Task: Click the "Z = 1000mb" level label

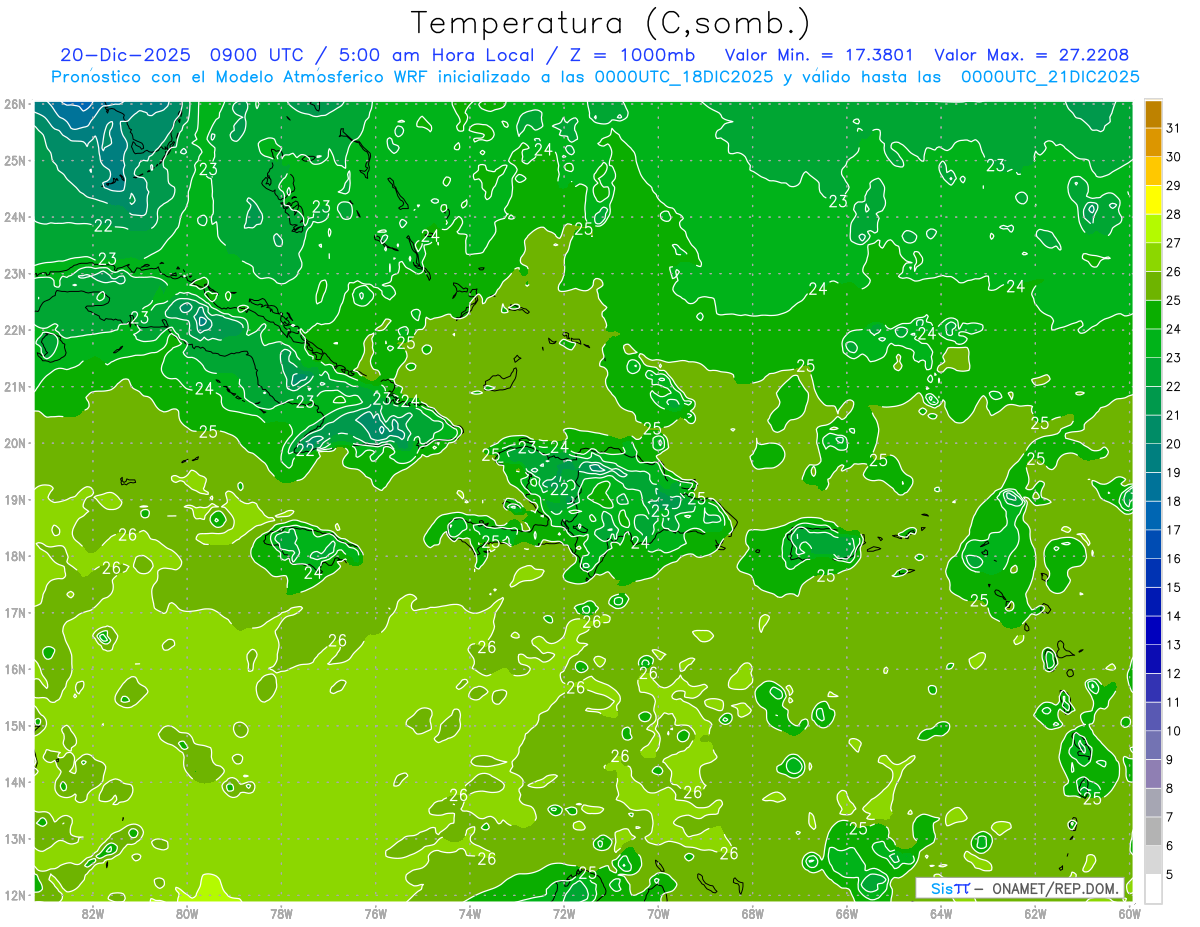Action: pyautogui.click(x=632, y=55)
